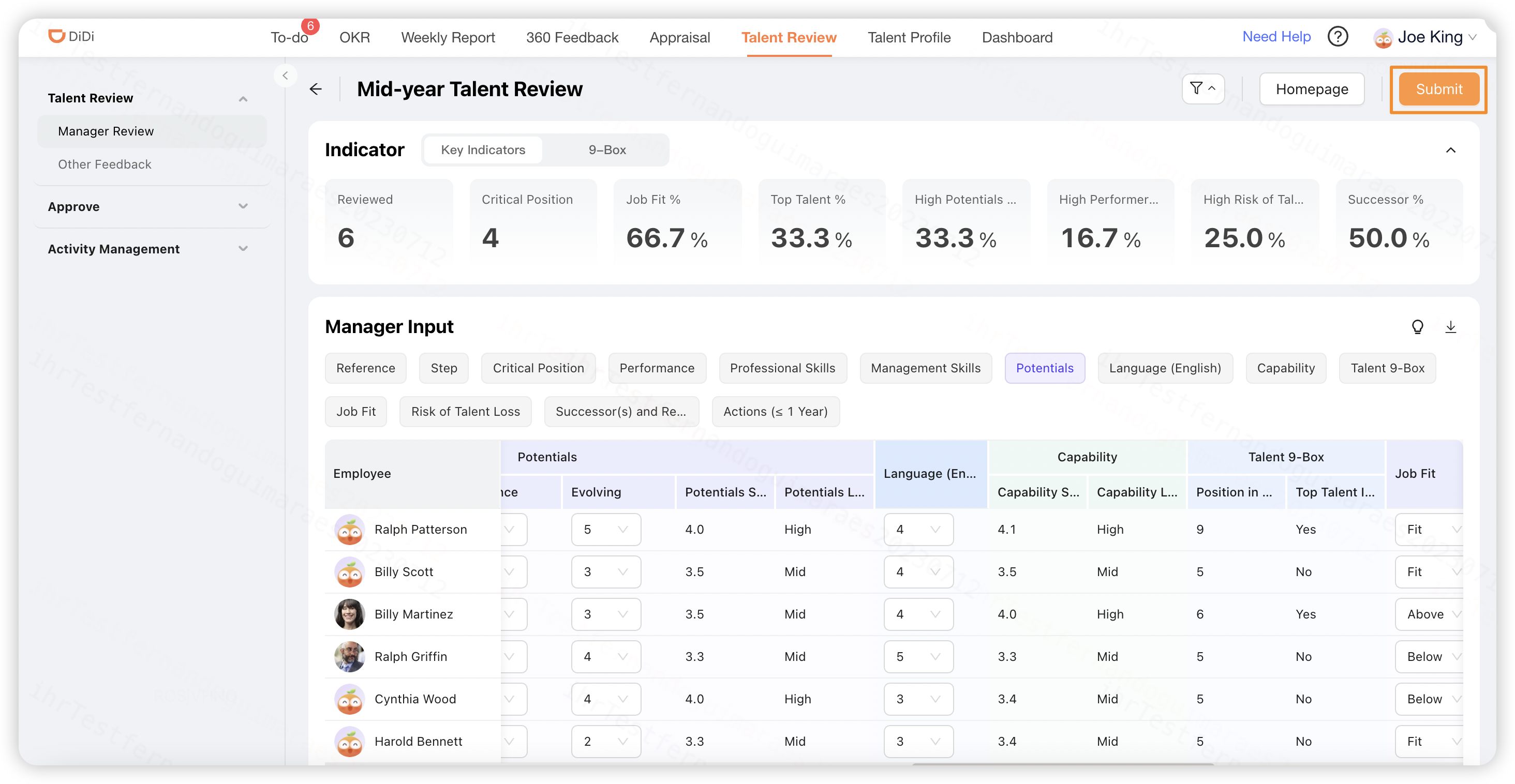The image size is (1515, 784).
Task: Expand the Approve sidebar section
Action: [x=243, y=206]
